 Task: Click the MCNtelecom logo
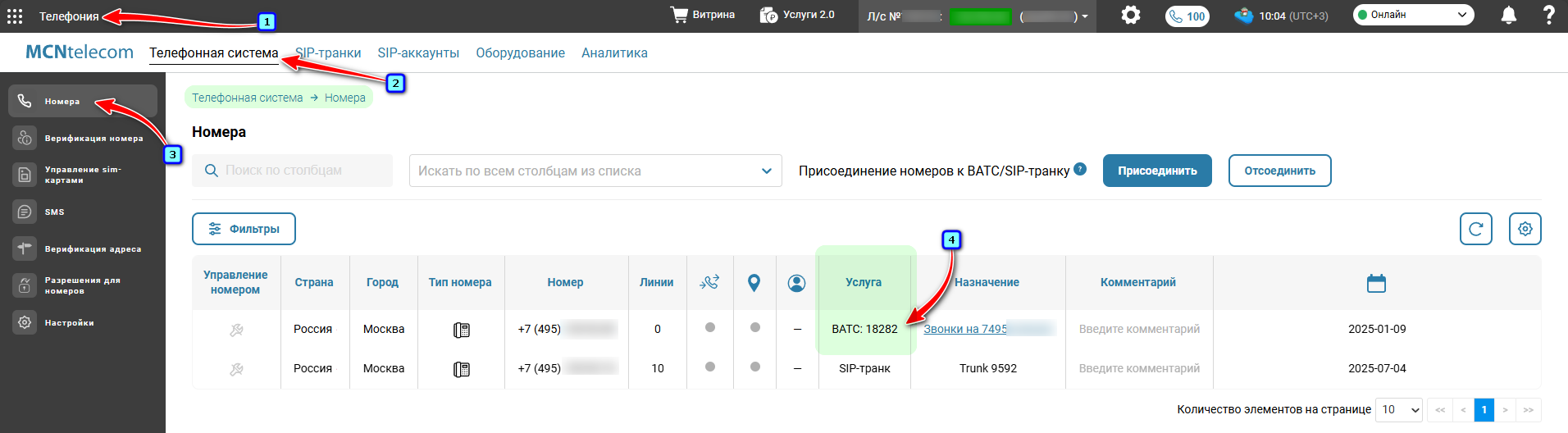click(80, 52)
